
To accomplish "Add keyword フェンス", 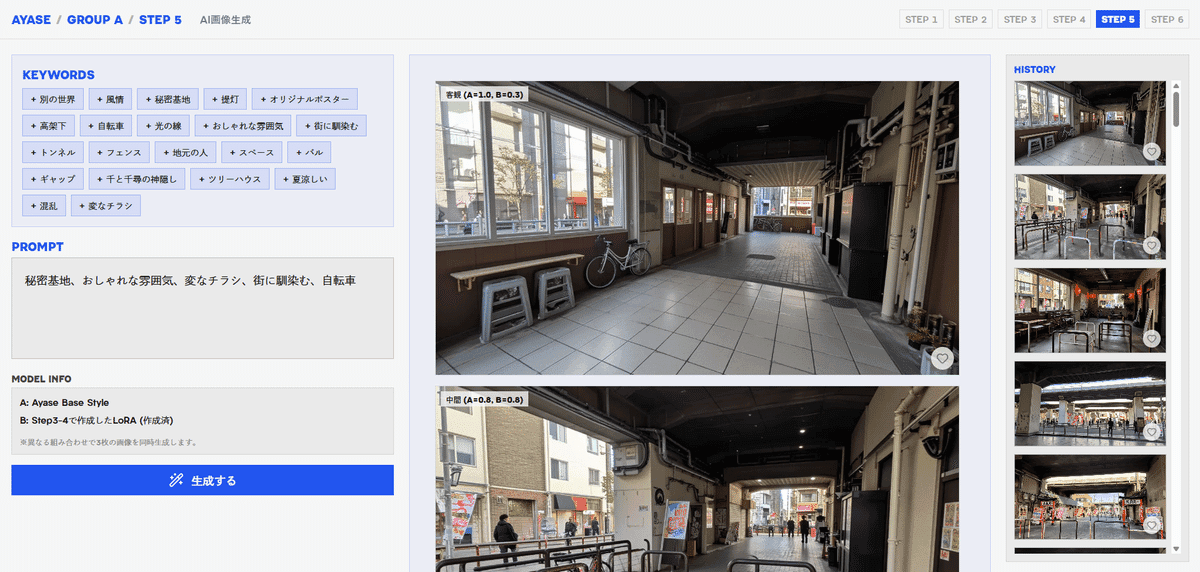I will coord(119,152).
